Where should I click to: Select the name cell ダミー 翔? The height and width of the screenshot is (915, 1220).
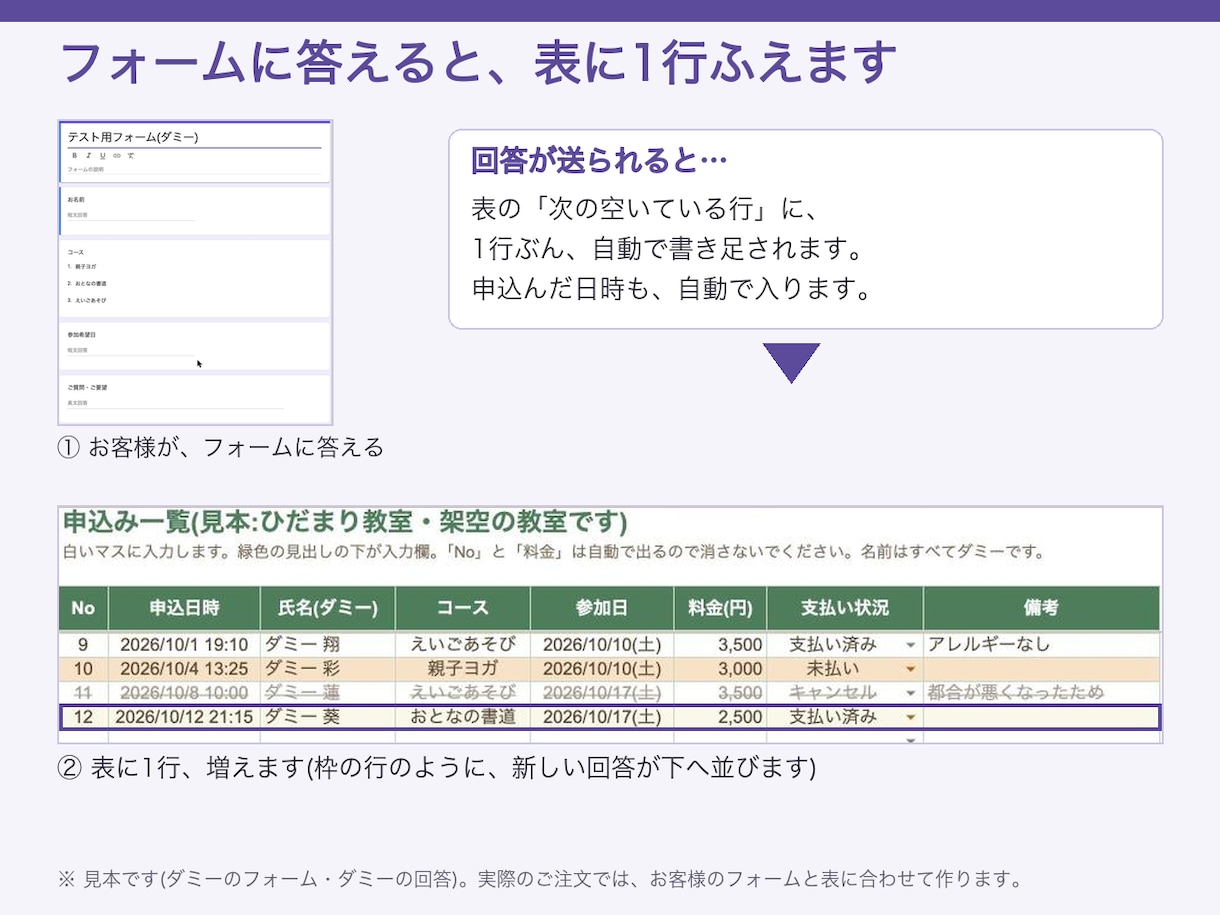pyautogui.click(x=327, y=645)
